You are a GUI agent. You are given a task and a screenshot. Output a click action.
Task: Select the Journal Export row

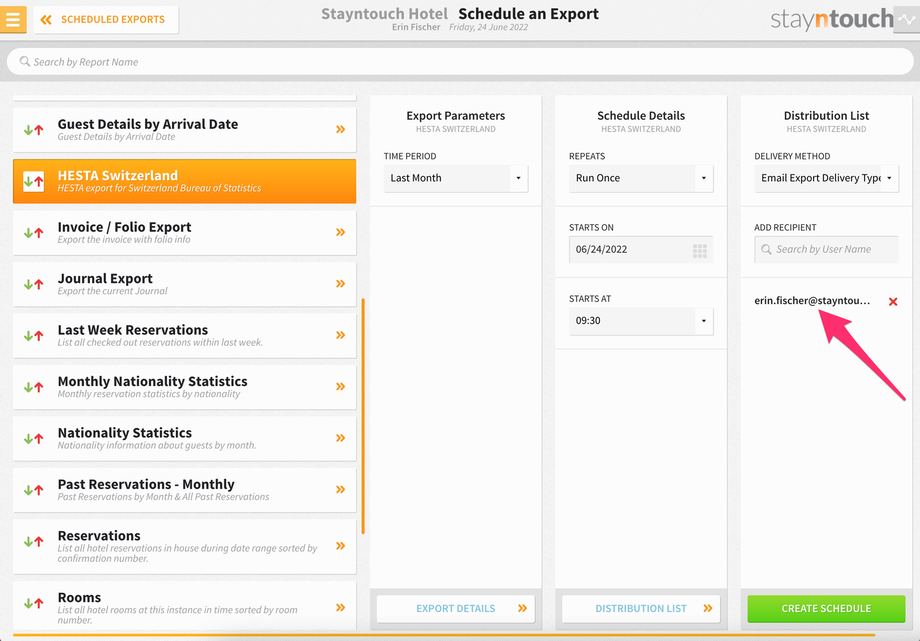[x=184, y=284]
